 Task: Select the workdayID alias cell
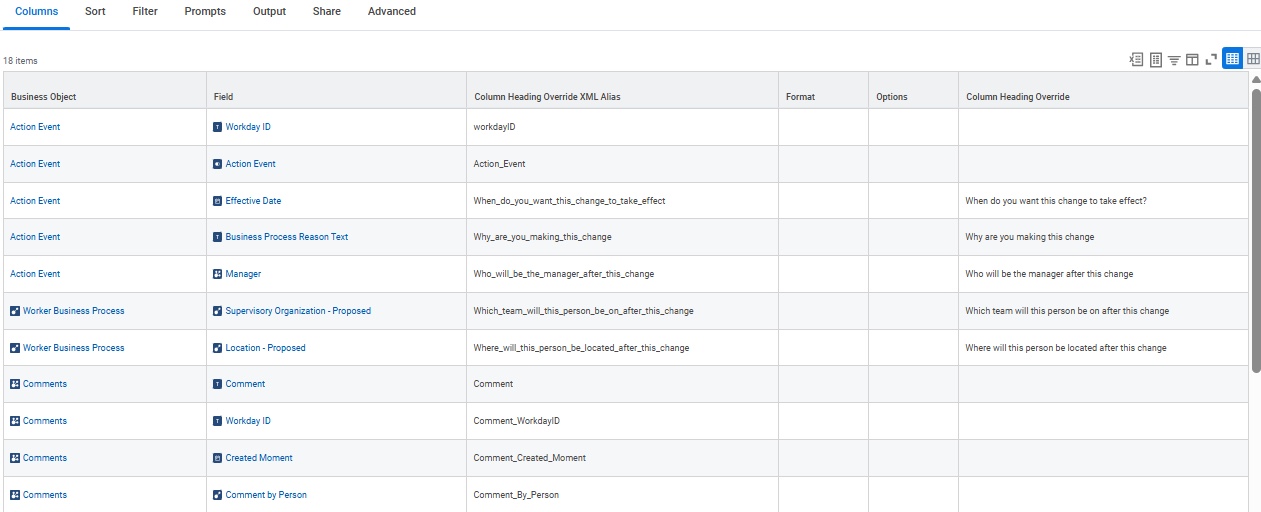pyautogui.click(x=622, y=127)
